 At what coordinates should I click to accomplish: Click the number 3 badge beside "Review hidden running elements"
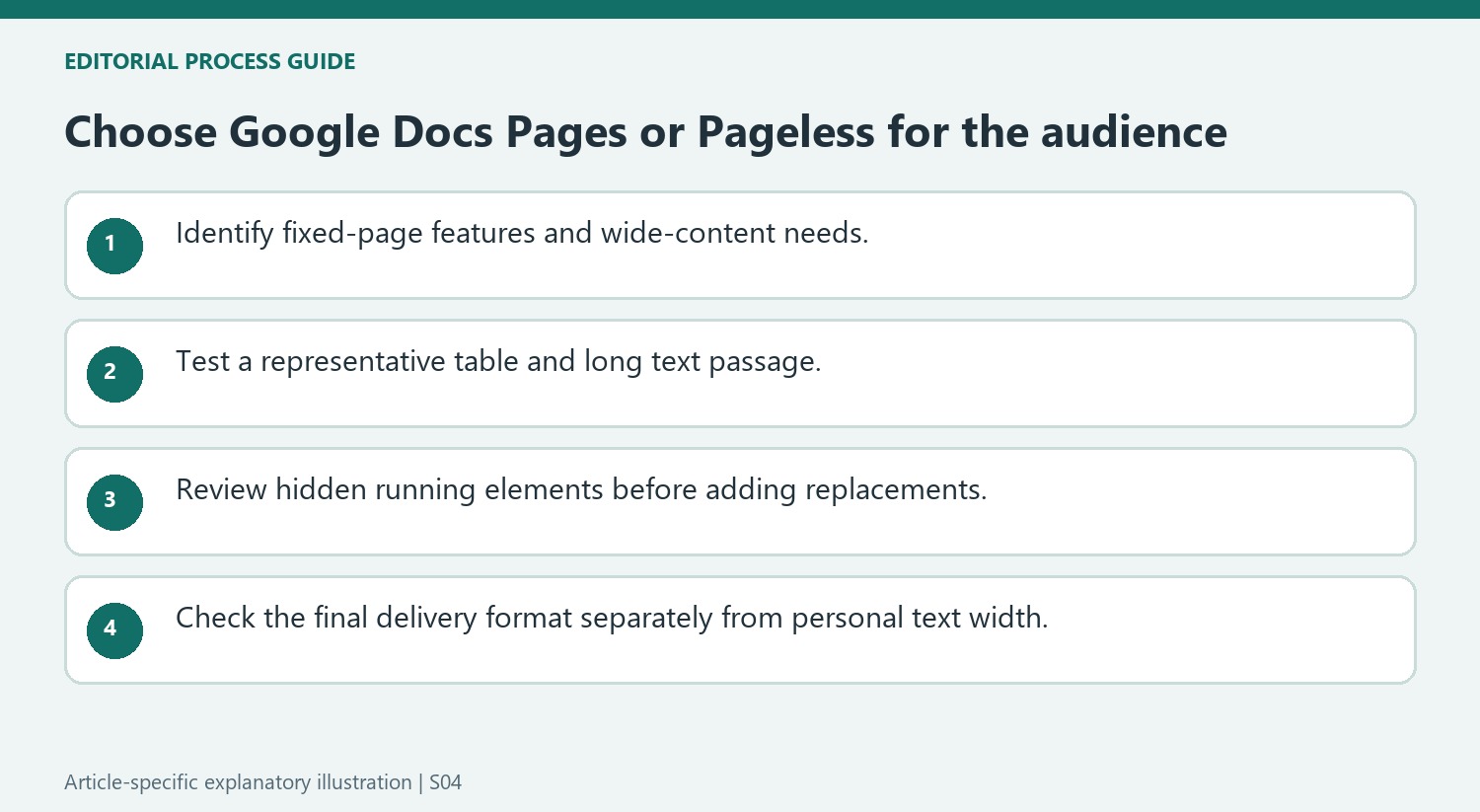114,501
